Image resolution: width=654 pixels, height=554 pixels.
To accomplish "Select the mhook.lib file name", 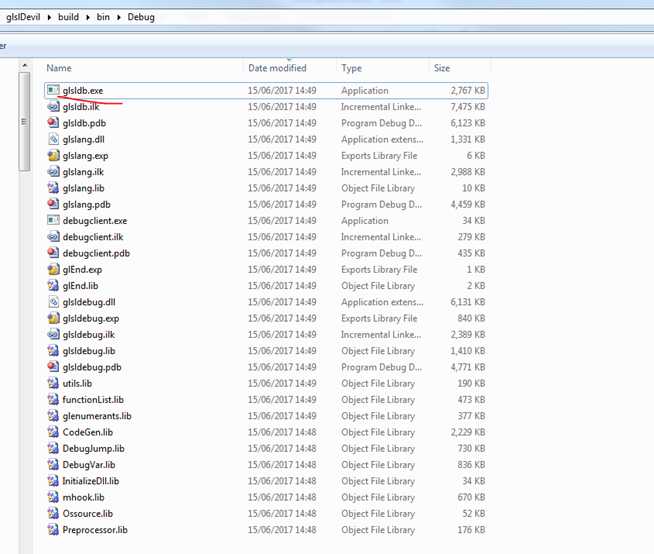I will coord(83,497).
